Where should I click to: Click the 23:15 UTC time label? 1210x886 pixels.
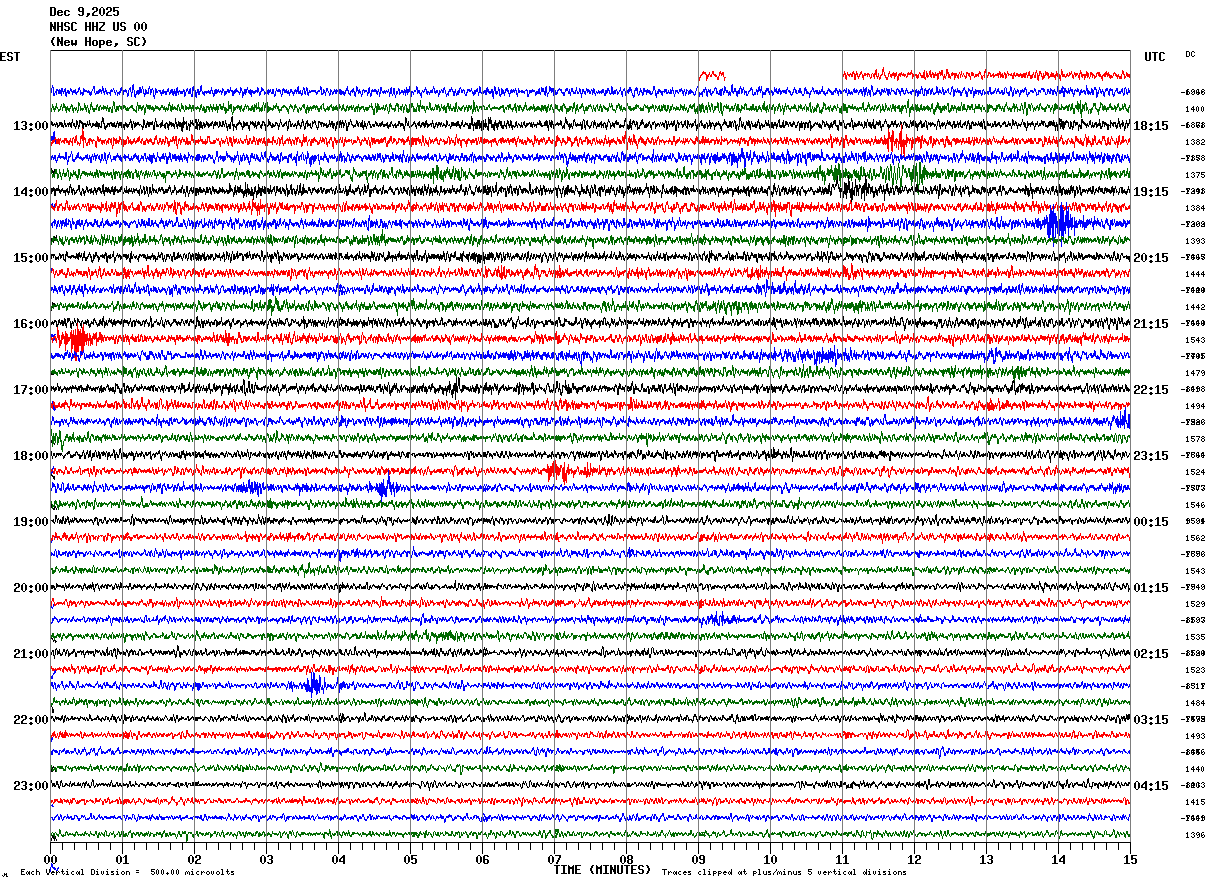click(x=1151, y=455)
